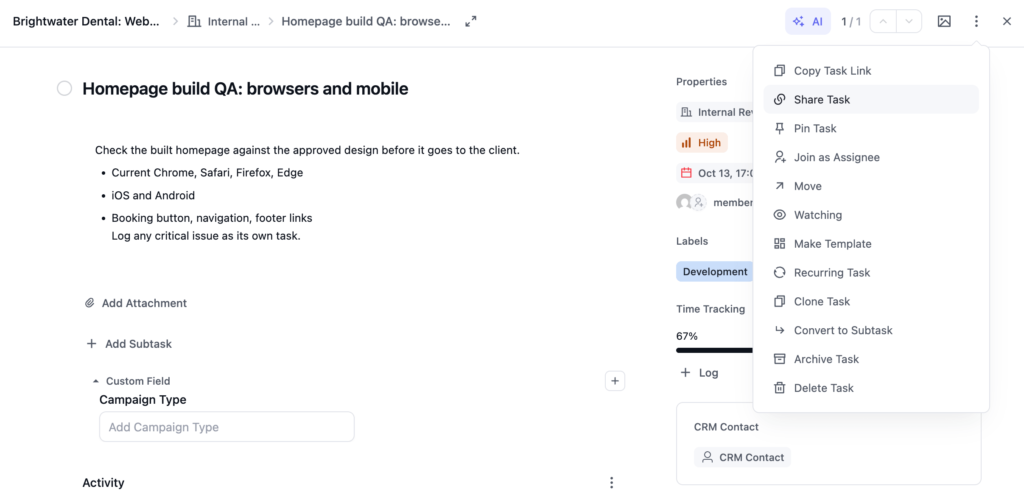Click the task title heading text
1024x503 pixels.
click(x=245, y=89)
